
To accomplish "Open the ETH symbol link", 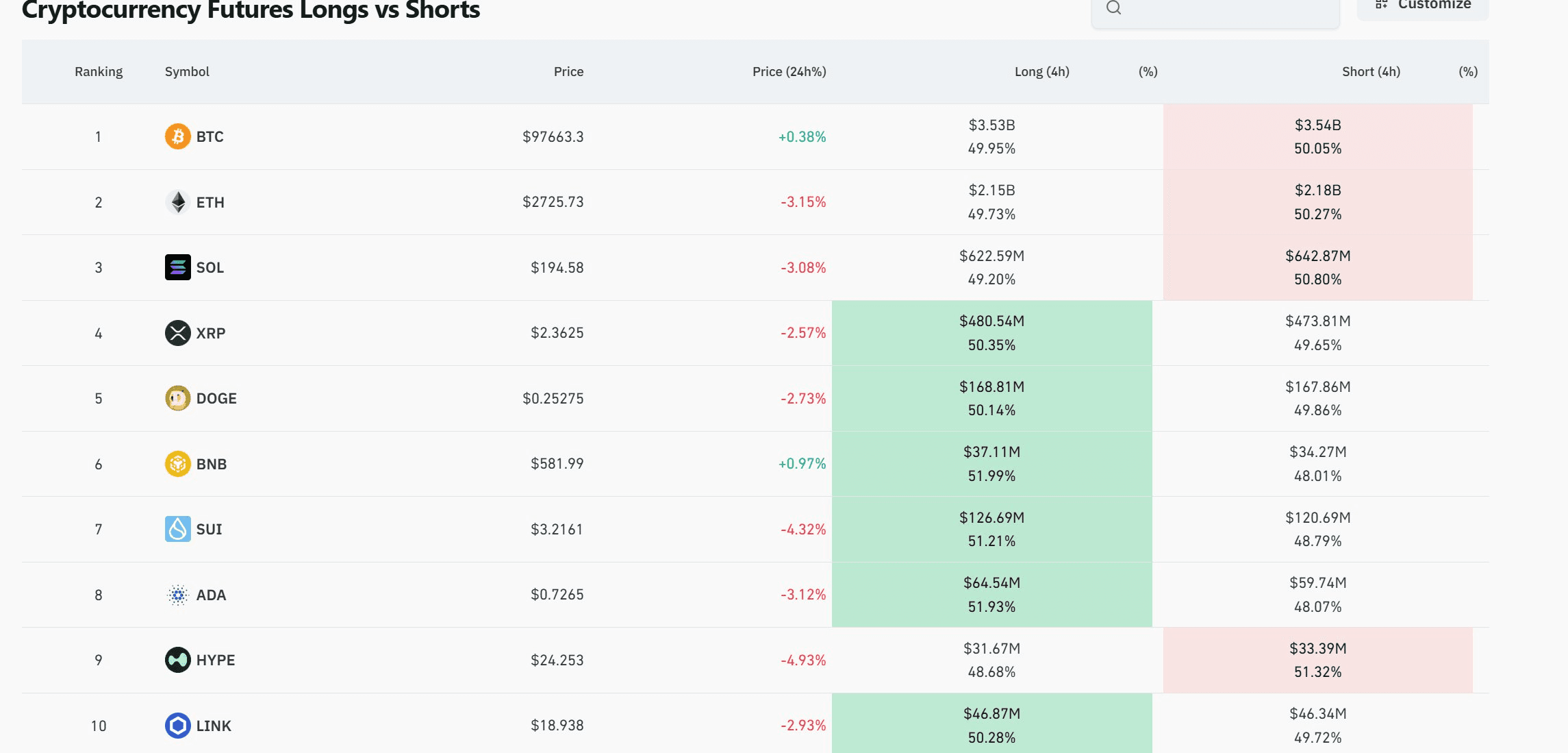I will click(210, 202).
